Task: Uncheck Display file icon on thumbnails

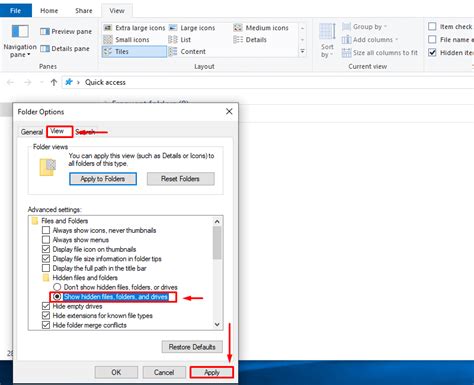Action: [46, 249]
